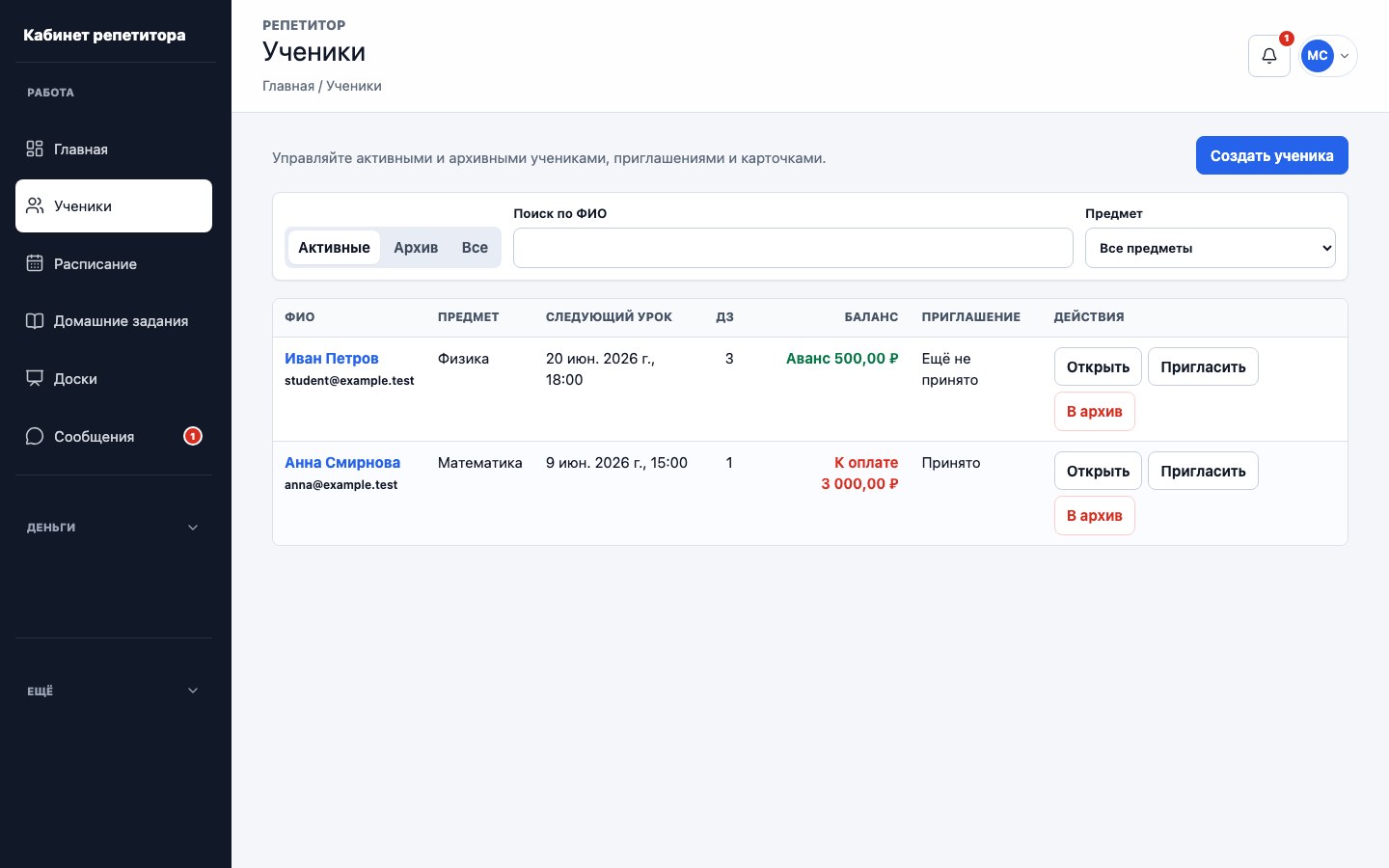Click the Математика subject cell
The width and height of the screenshot is (1389, 868).
coord(479,462)
